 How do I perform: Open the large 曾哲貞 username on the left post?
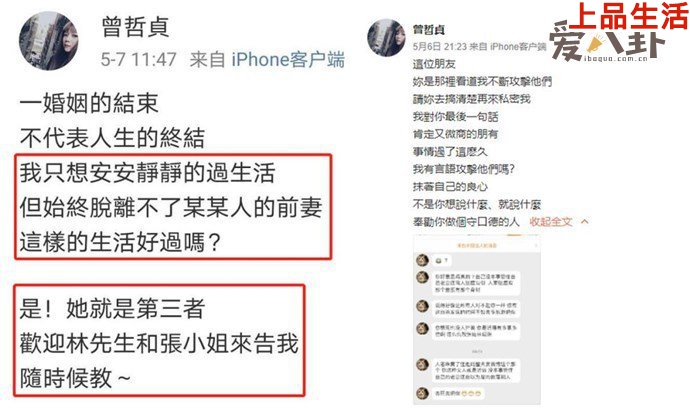point(135,27)
